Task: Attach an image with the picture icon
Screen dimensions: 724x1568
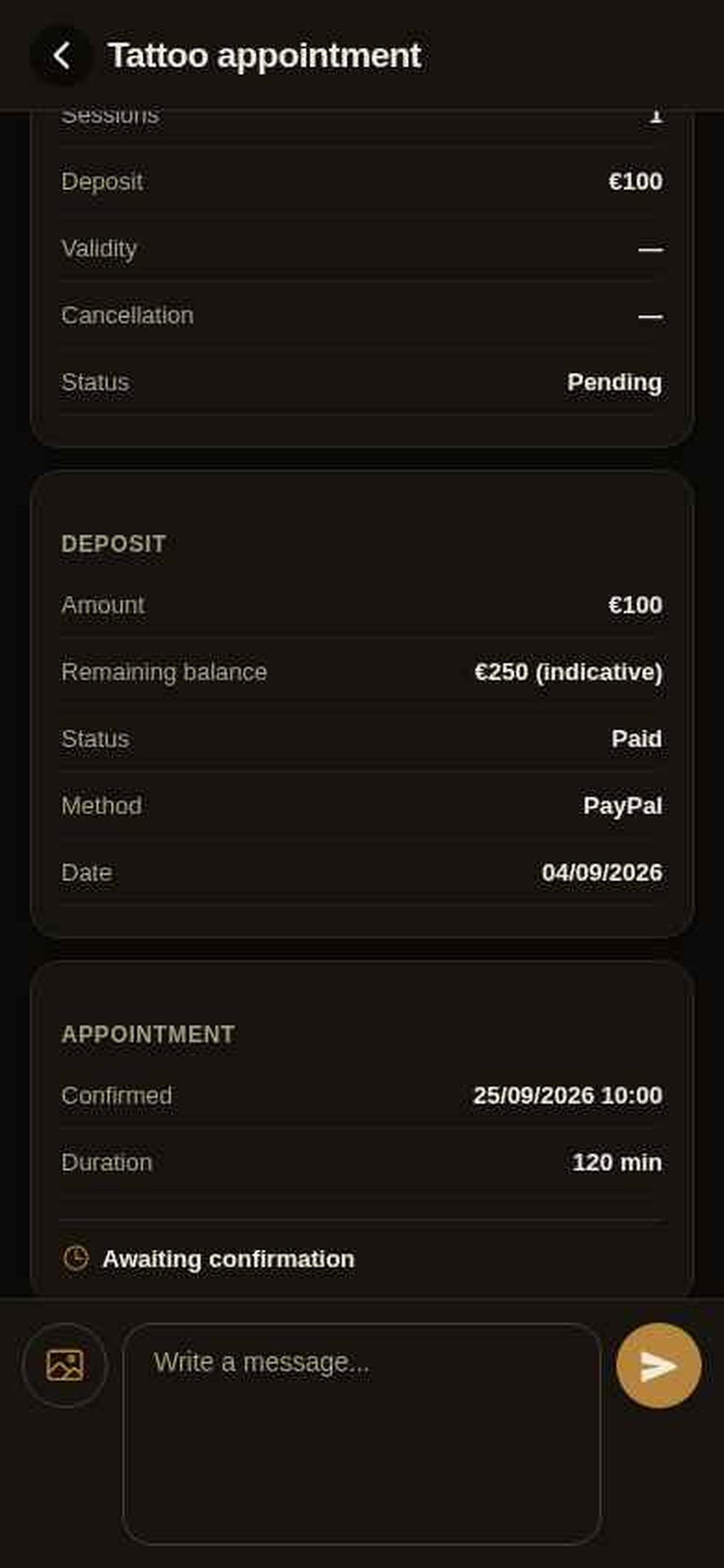Action: point(65,1366)
